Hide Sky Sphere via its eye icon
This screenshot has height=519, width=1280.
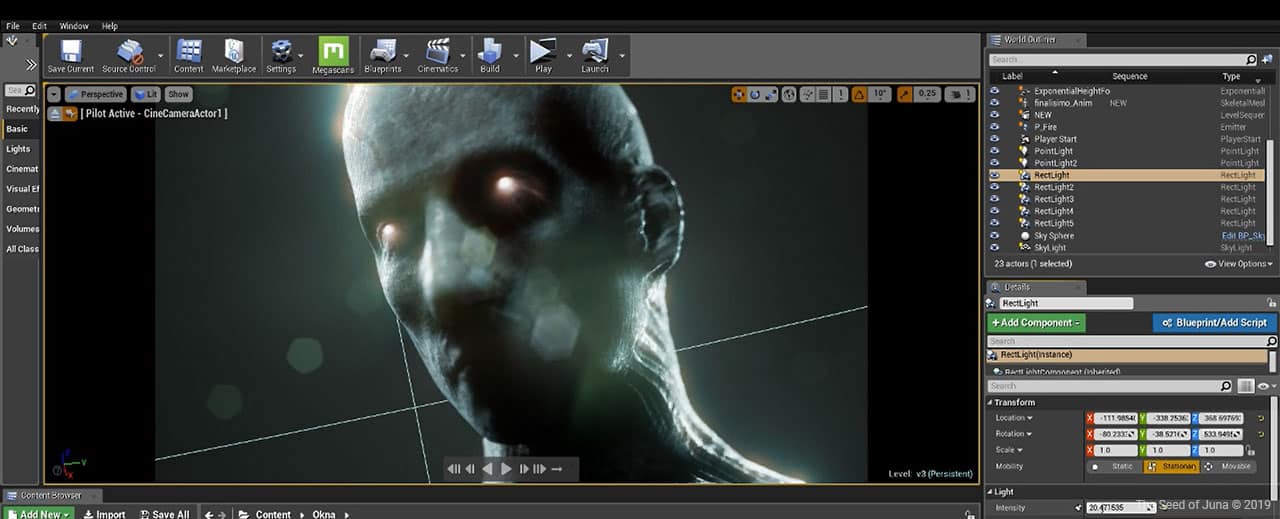point(995,235)
